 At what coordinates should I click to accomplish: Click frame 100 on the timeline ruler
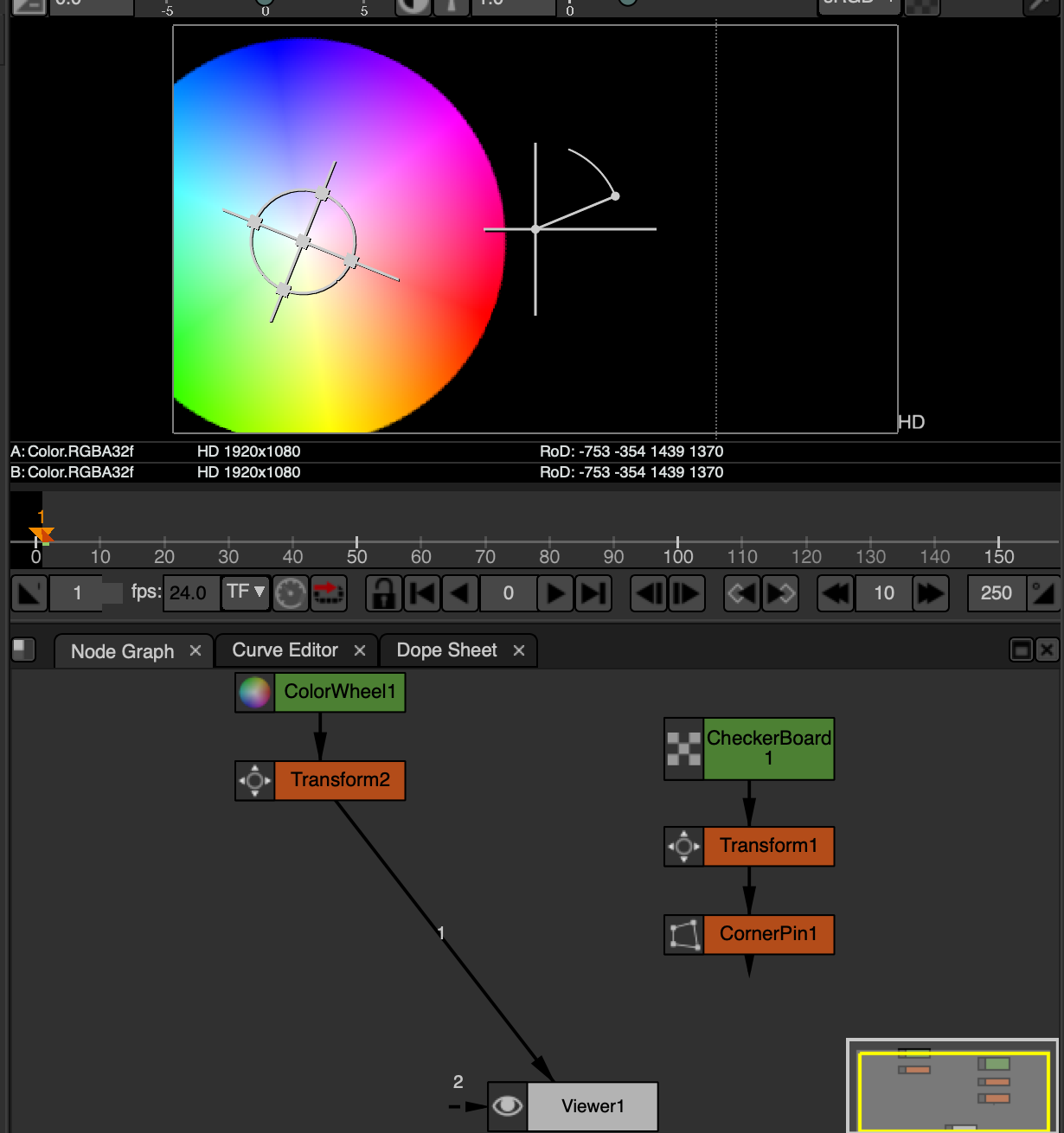pyautogui.click(x=677, y=556)
